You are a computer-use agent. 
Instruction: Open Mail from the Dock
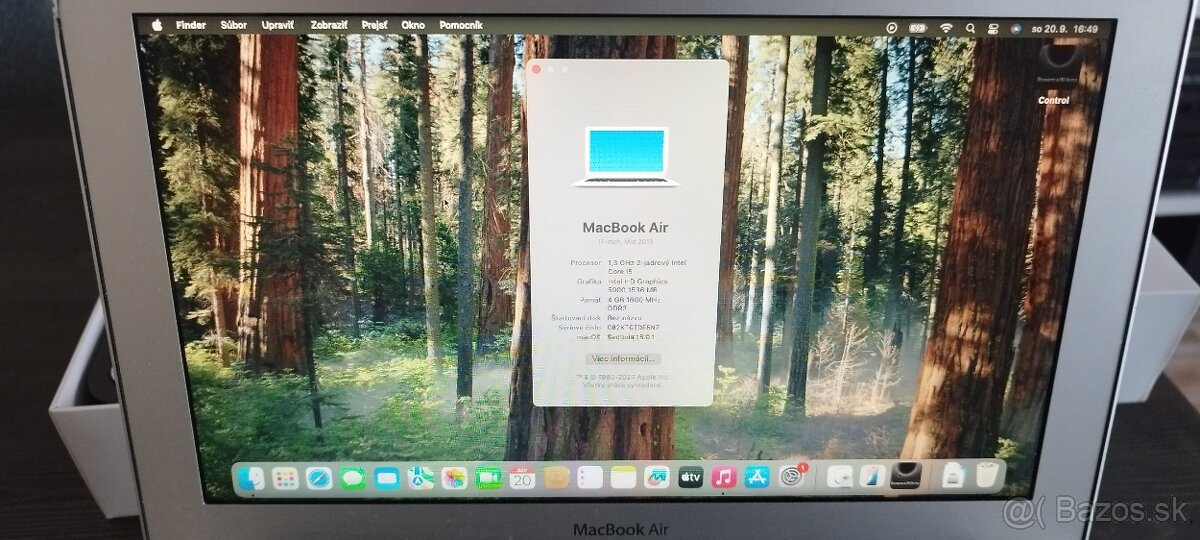[x=387, y=478]
